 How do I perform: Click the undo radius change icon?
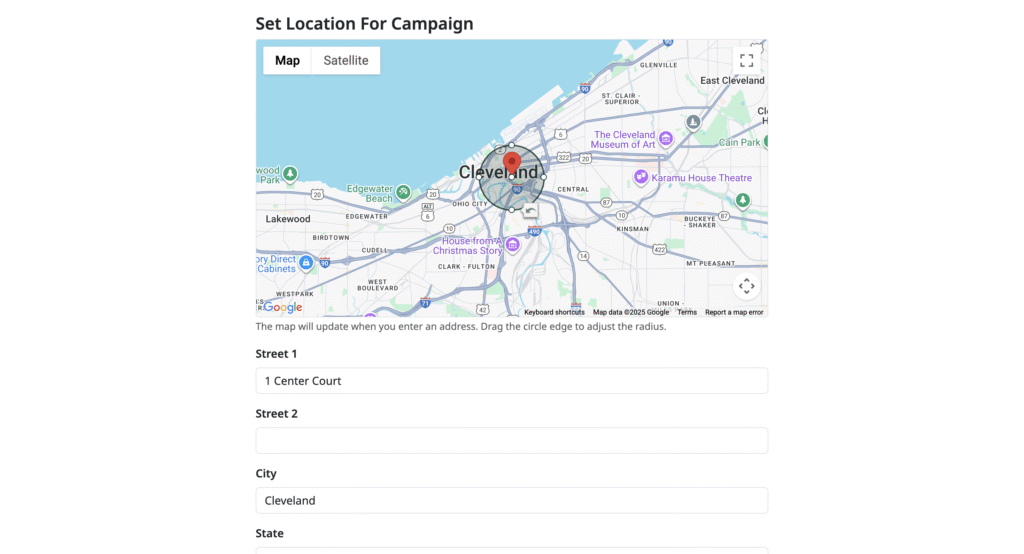pos(530,211)
